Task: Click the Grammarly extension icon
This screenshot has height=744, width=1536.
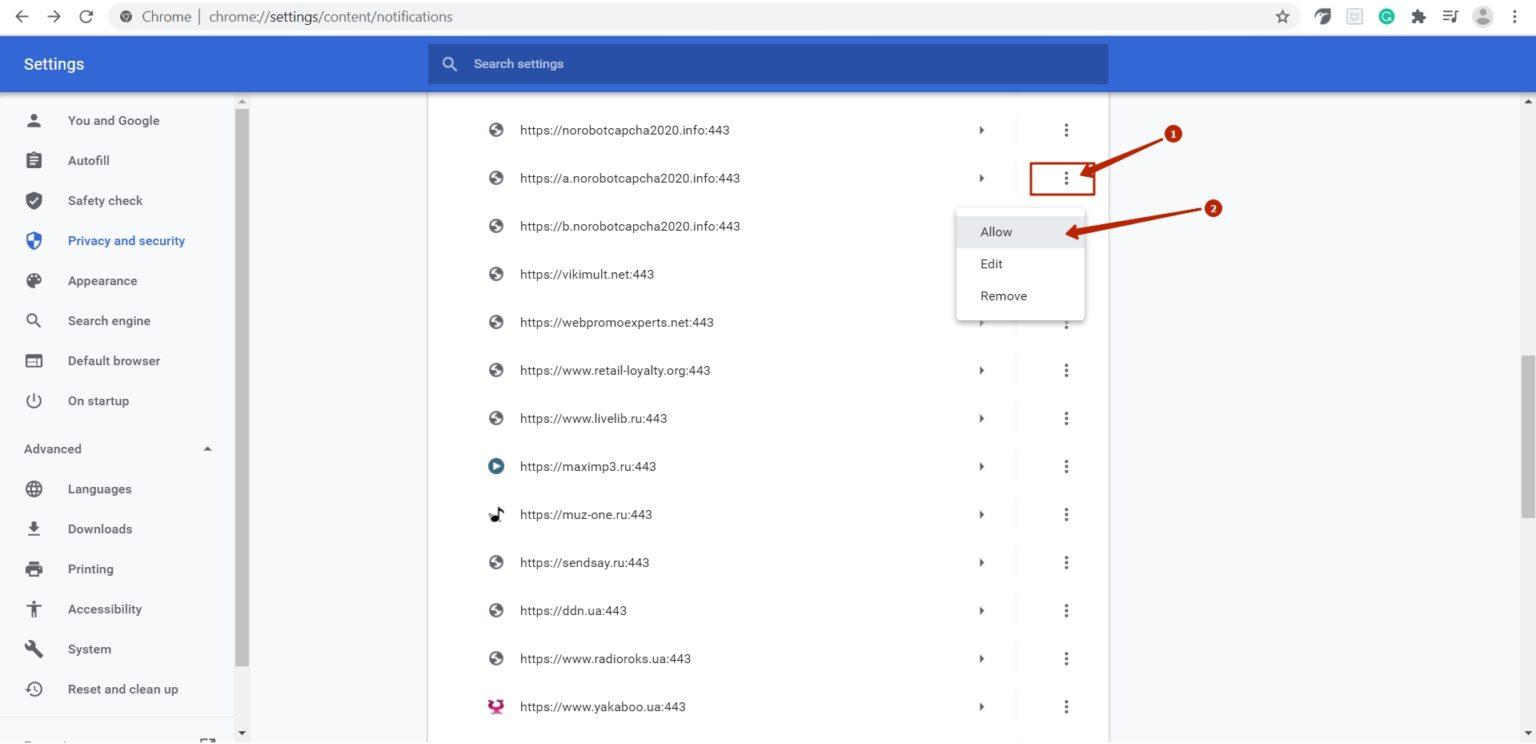Action: [1386, 17]
